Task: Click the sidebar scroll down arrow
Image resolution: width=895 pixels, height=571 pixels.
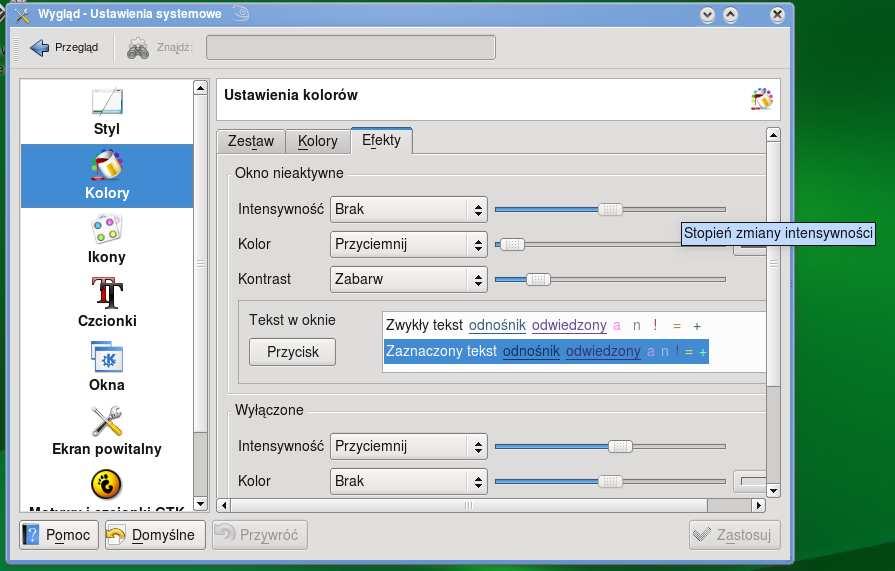Action: (200, 504)
